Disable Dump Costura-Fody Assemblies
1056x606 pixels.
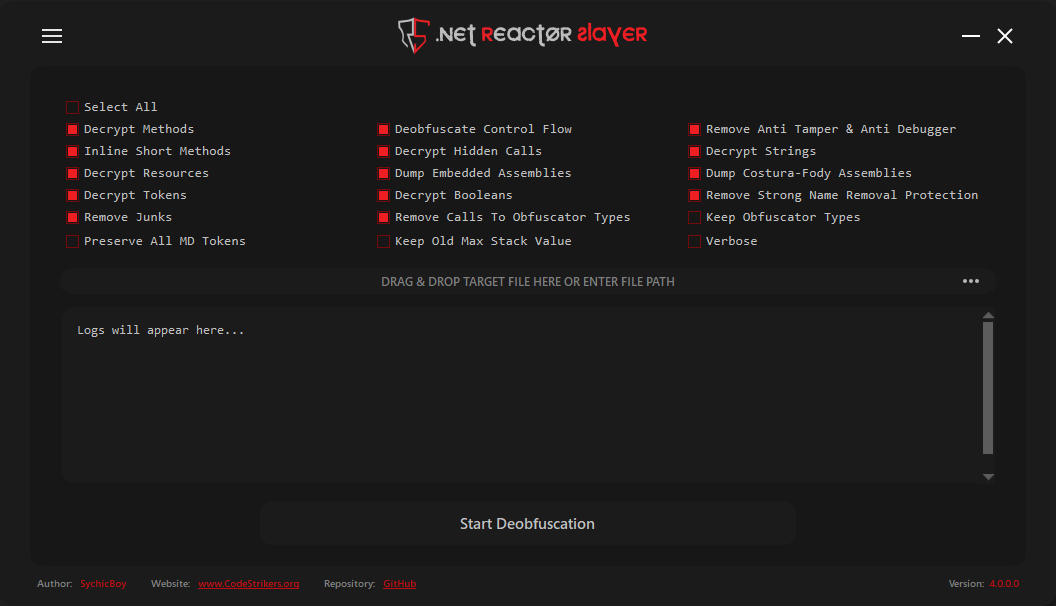(x=694, y=174)
